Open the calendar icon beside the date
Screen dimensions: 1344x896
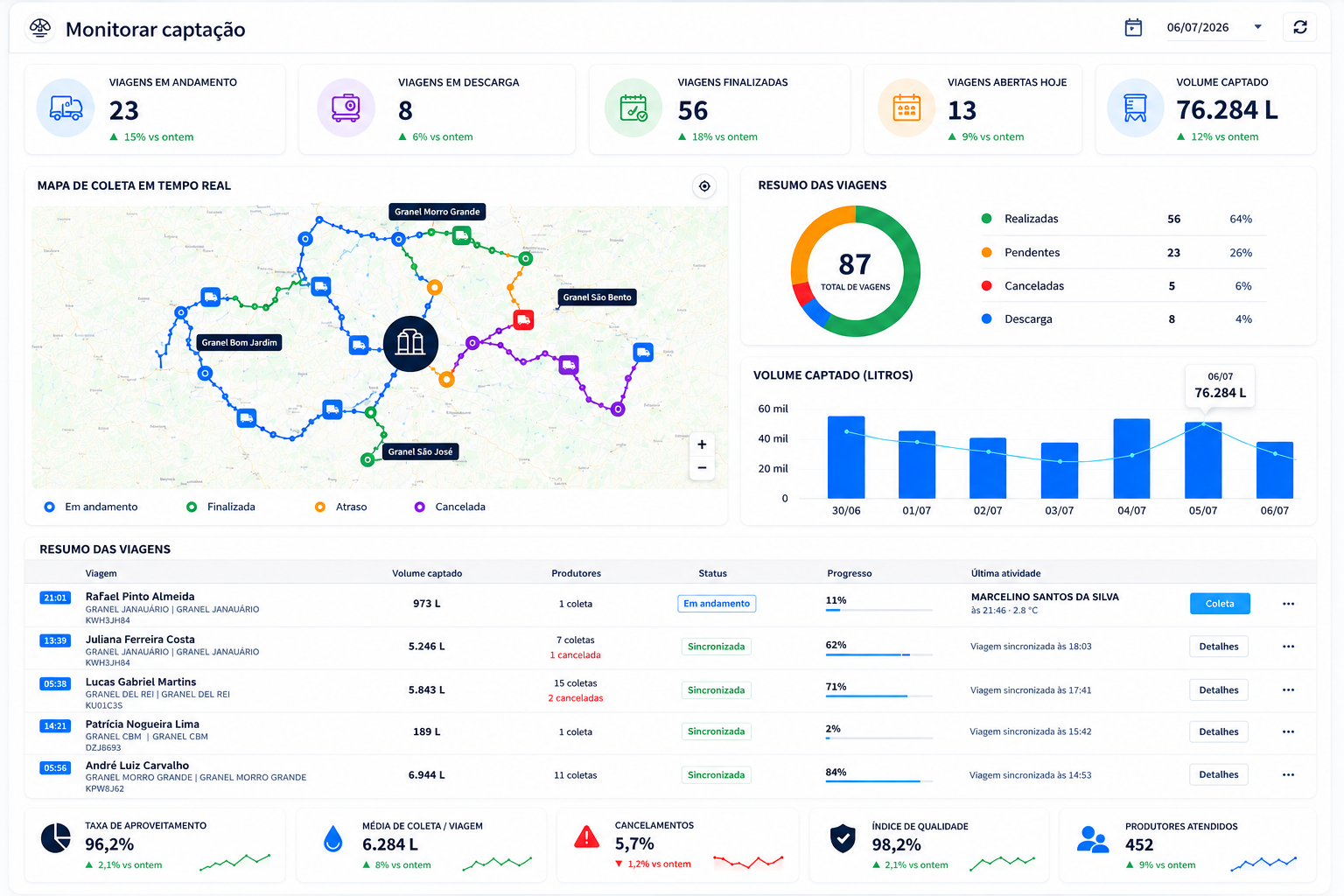(x=1133, y=27)
